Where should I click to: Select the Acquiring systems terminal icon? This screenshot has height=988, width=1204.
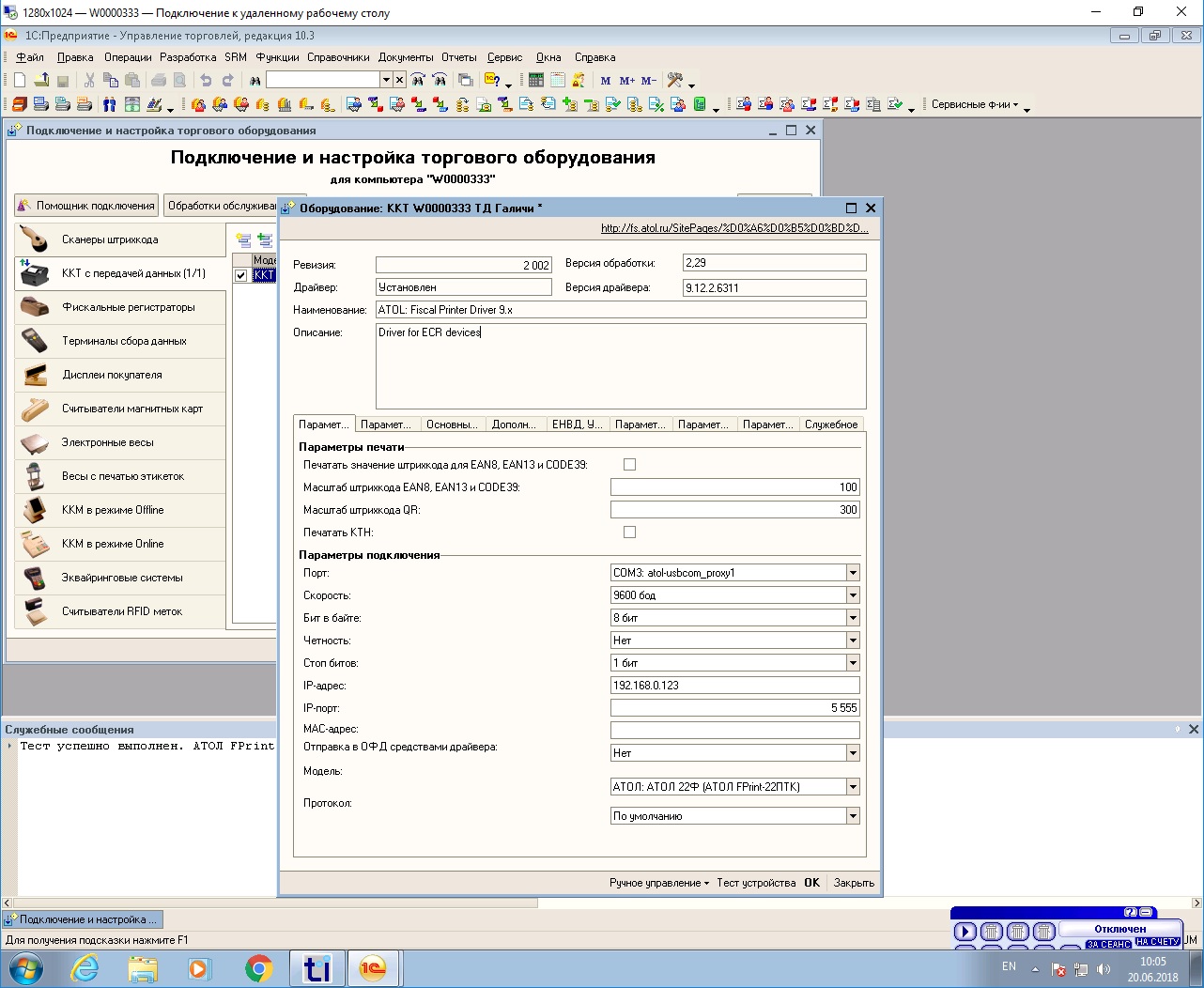[x=35, y=578]
